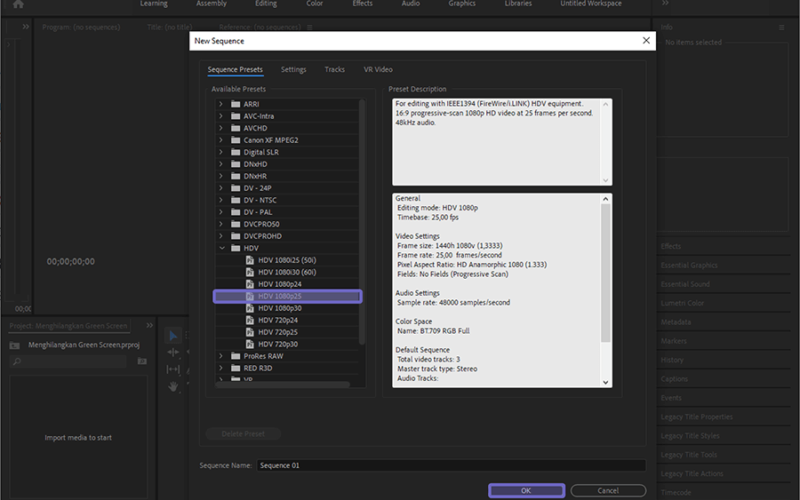Open the History panel
Image resolution: width=800 pixels, height=500 pixels.
[672, 360]
